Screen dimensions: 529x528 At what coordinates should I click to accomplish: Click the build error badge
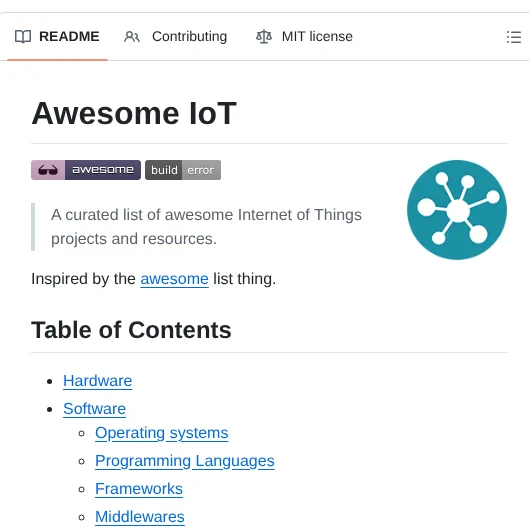pos(183,170)
